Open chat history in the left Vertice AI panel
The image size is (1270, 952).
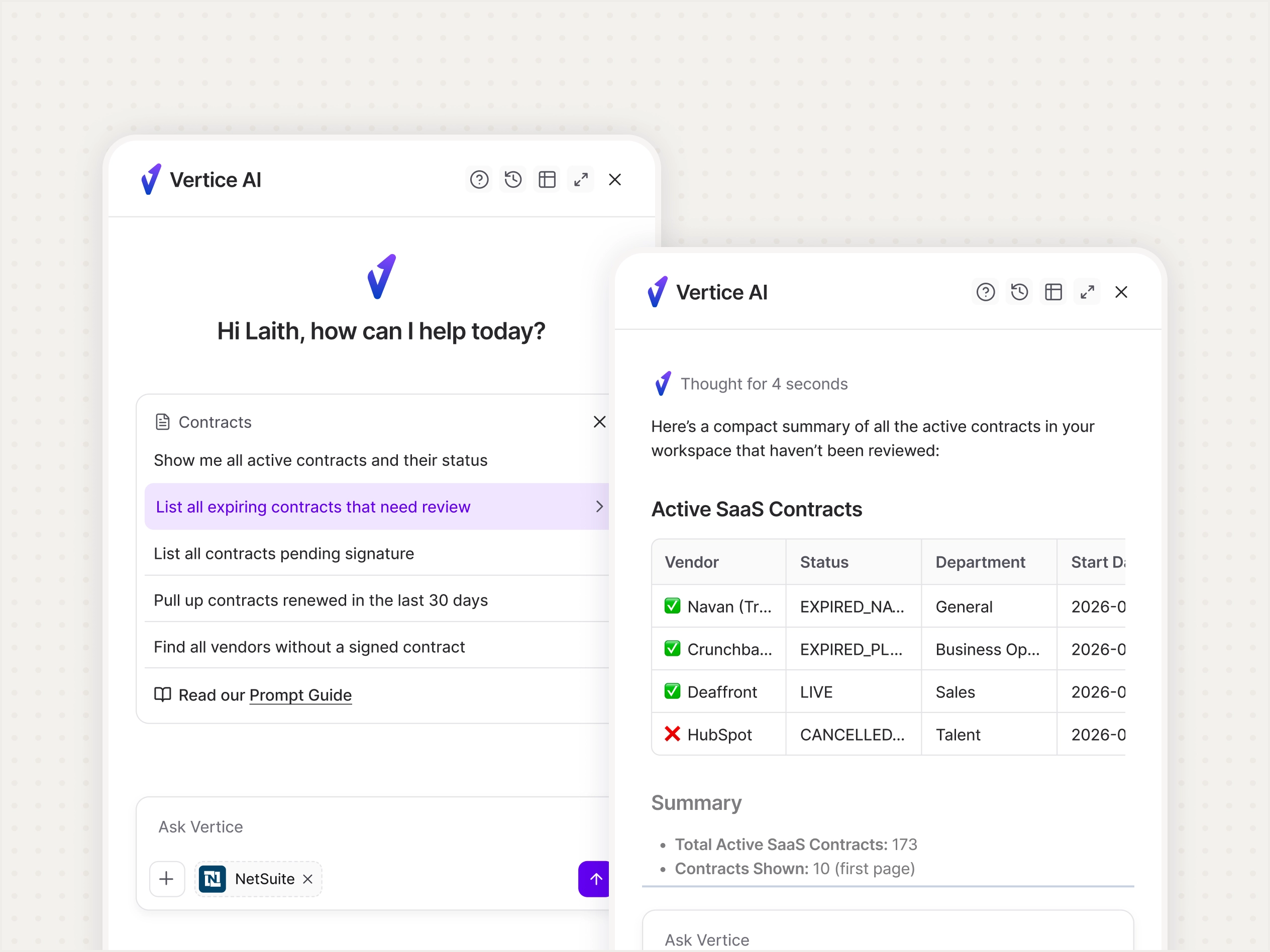513,180
